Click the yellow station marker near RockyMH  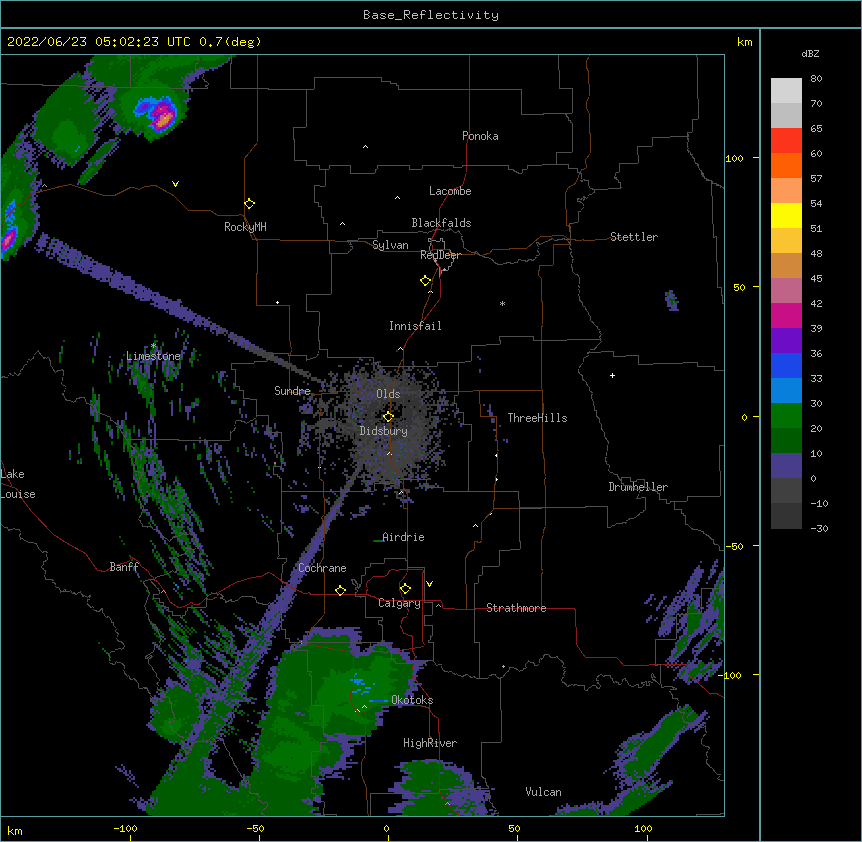coord(249,204)
